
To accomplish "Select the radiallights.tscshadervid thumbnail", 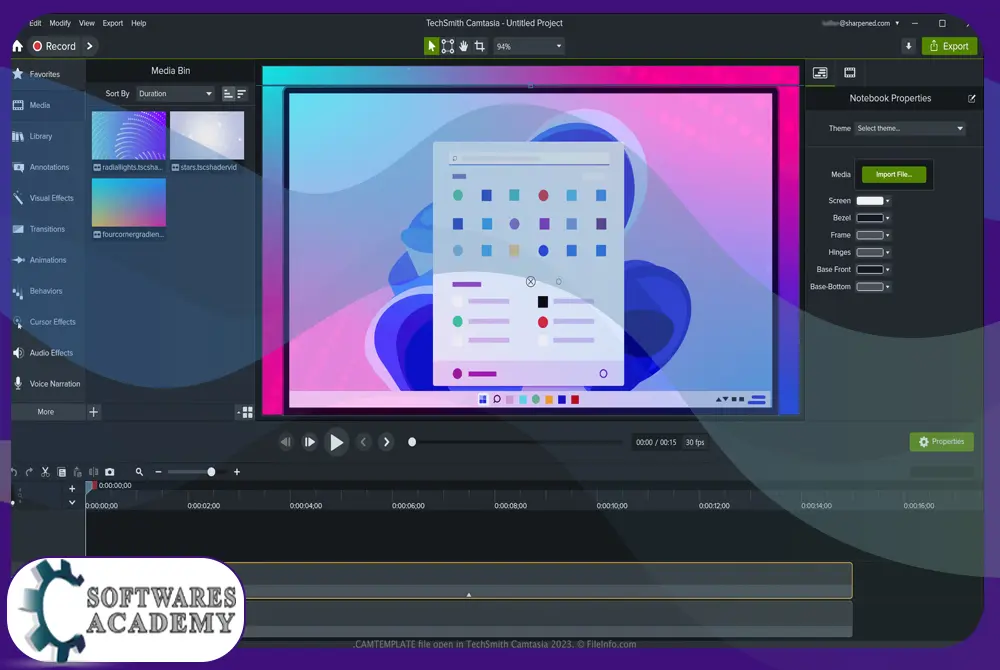I will [x=129, y=135].
